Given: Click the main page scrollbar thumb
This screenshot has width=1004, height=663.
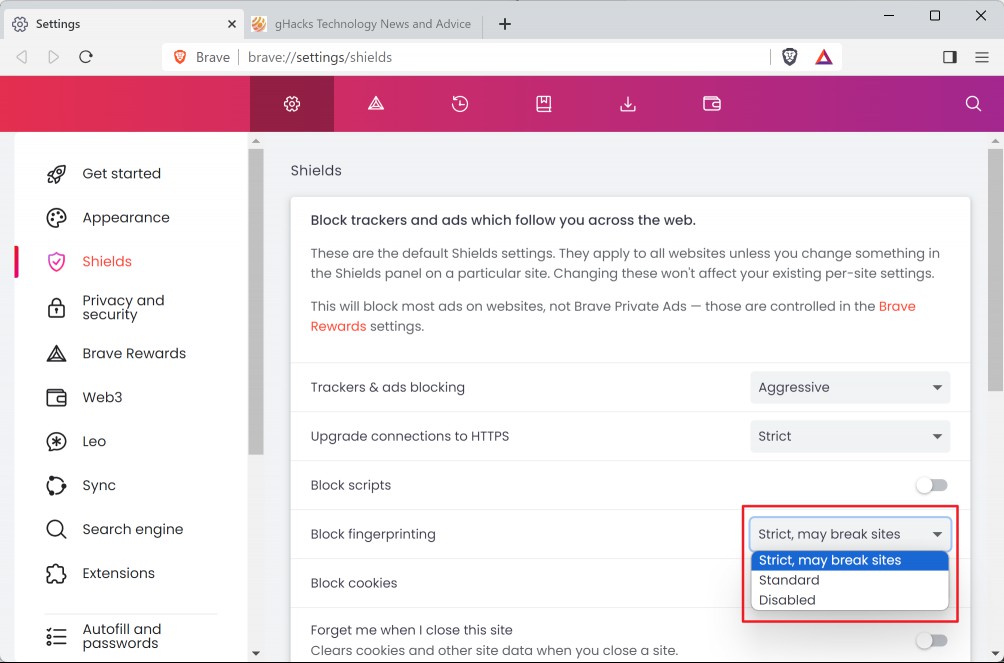Looking at the screenshot, I should tap(995, 270).
